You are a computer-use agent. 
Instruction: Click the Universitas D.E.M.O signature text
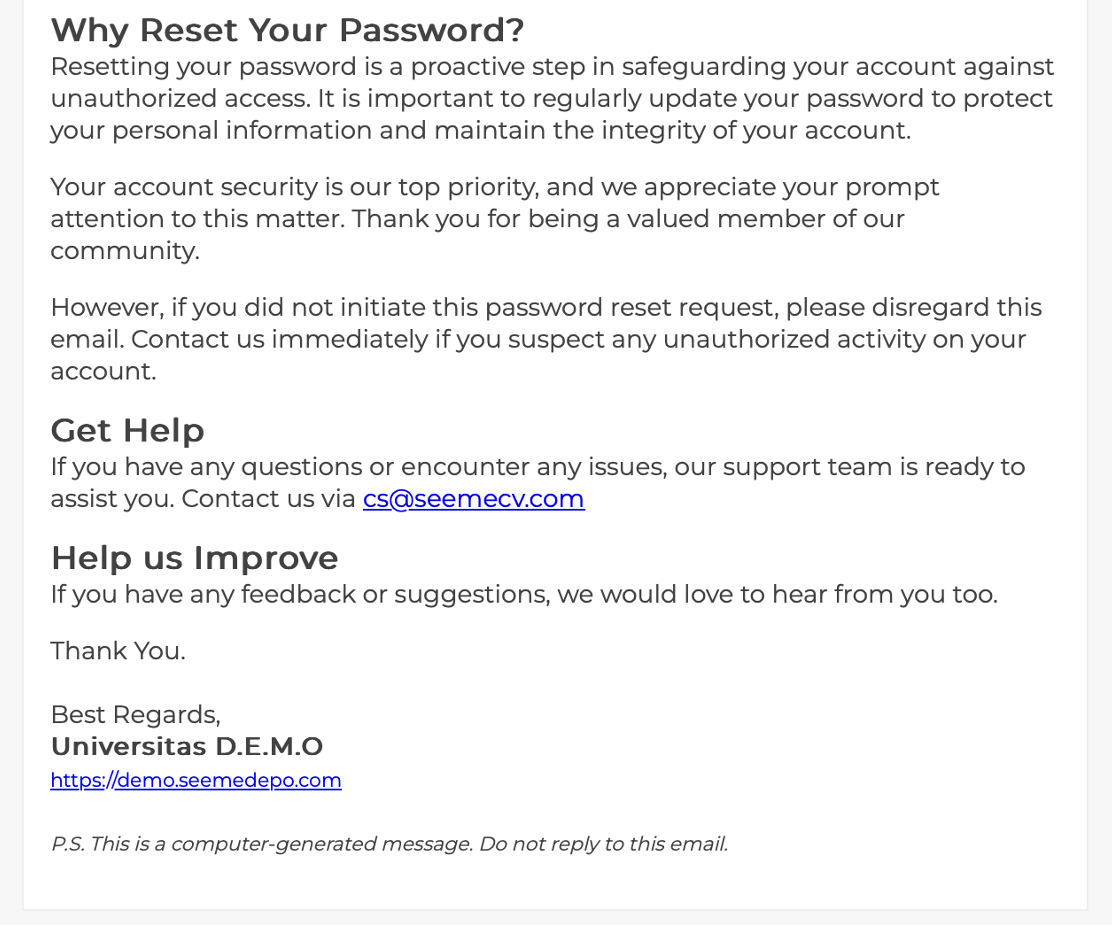187,747
